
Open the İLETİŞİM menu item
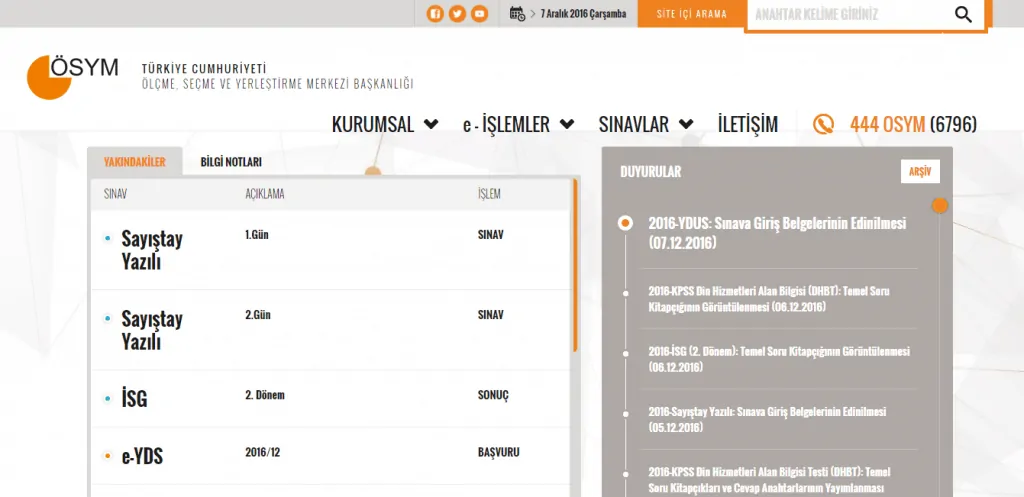pos(747,125)
